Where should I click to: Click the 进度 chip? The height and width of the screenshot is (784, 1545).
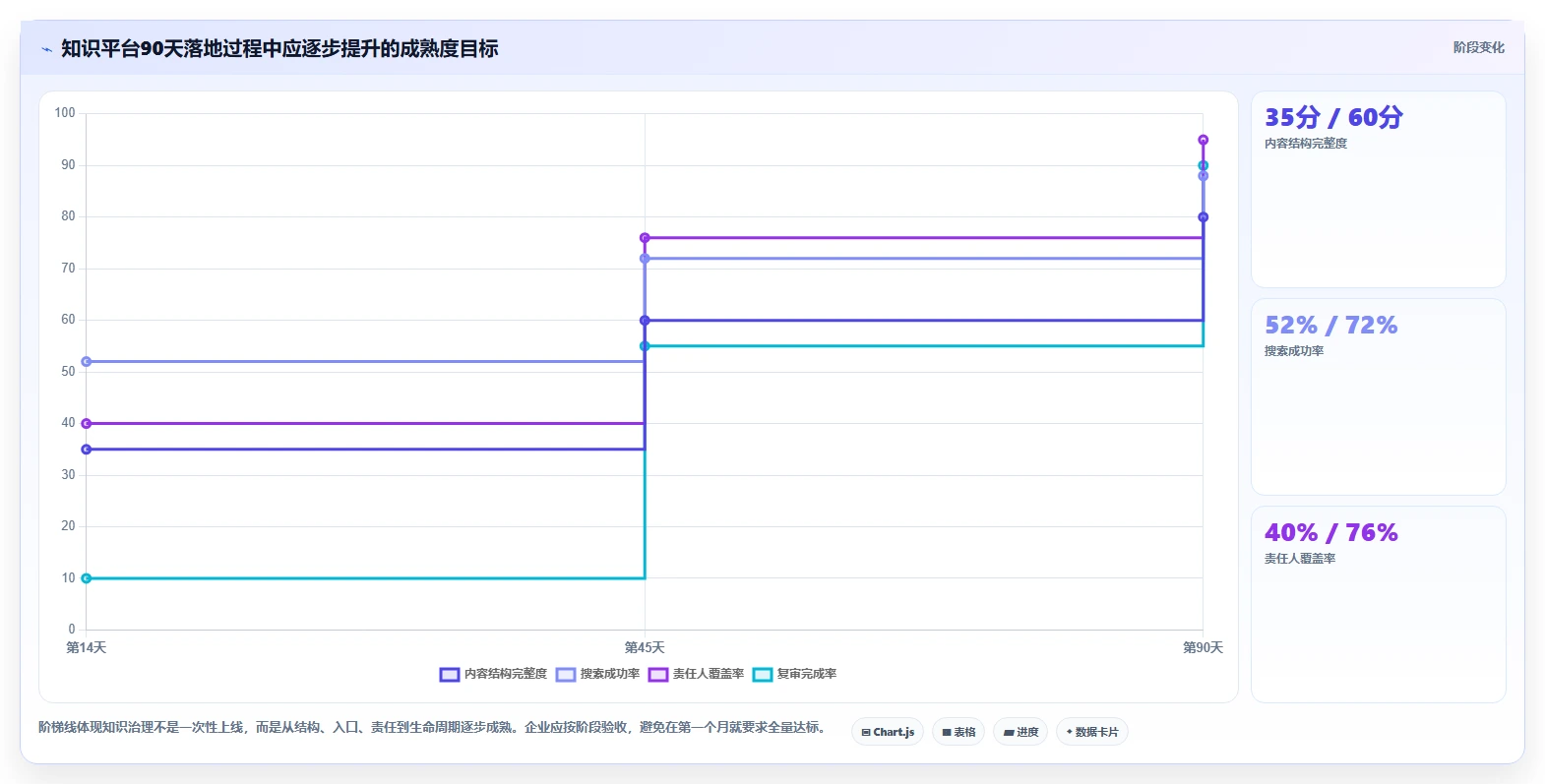coord(1020,732)
